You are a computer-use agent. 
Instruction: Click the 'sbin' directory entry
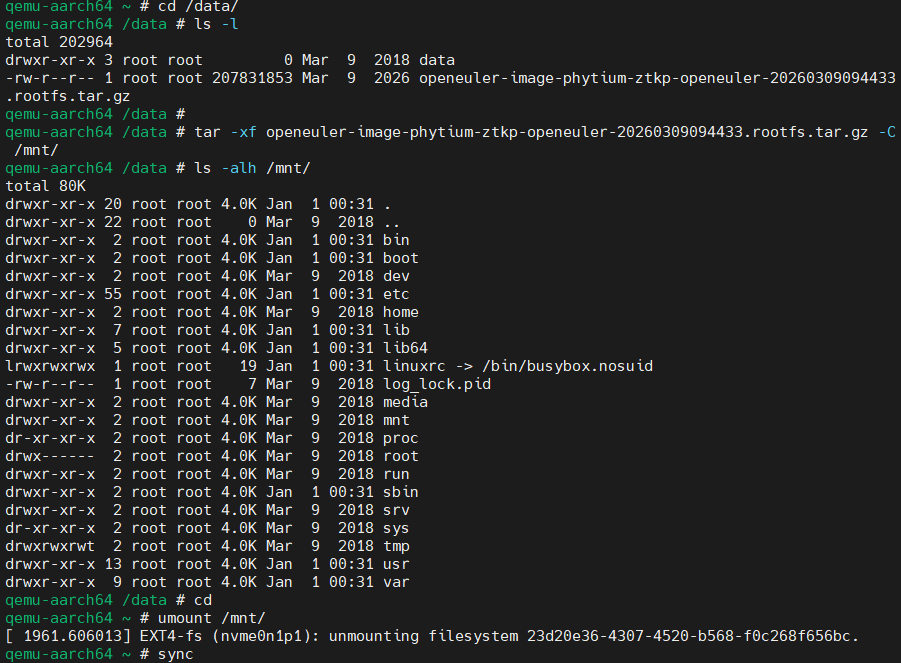point(401,492)
